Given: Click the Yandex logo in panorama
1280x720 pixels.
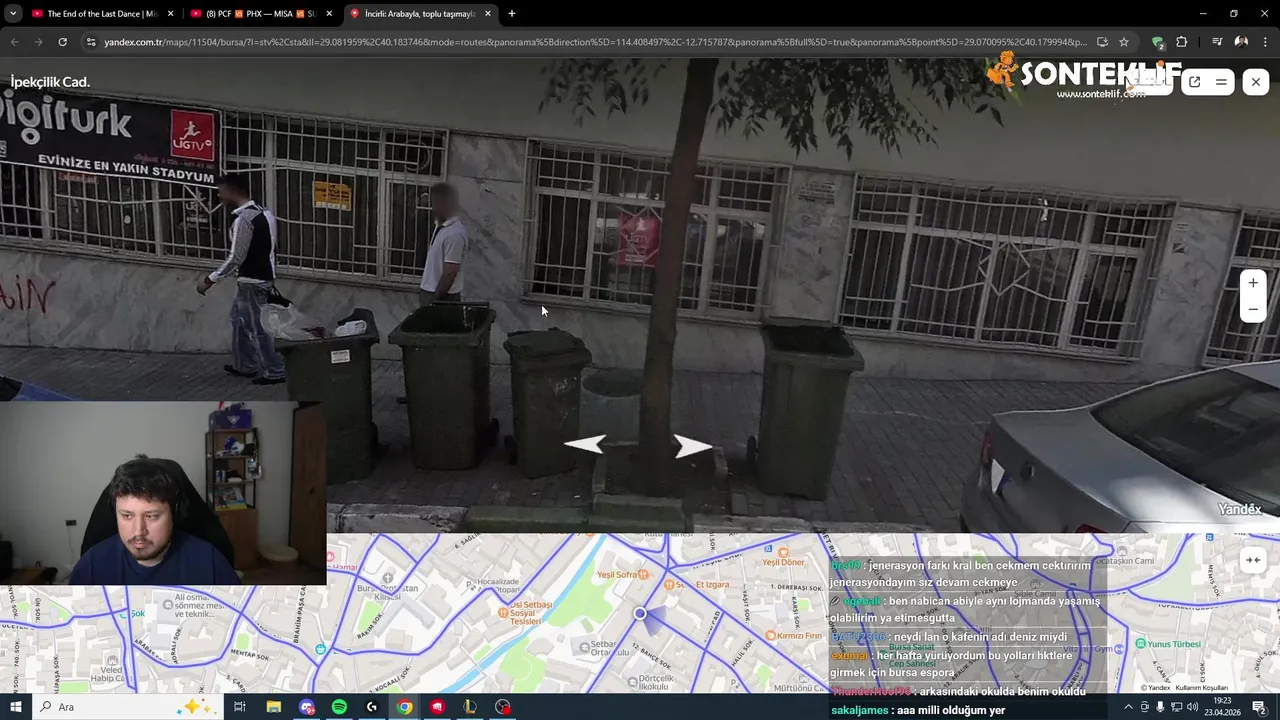Looking at the screenshot, I should [x=1239, y=510].
